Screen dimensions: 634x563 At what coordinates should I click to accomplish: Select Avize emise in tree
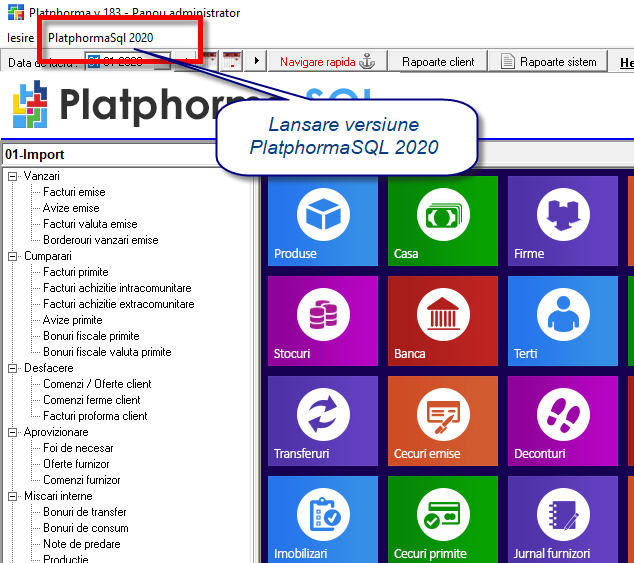click(x=71, y=208)
